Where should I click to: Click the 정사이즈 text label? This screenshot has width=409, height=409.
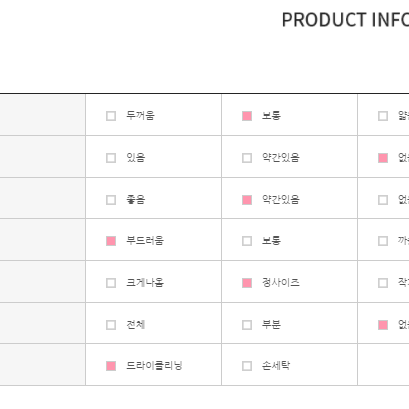tap(281, 283)
